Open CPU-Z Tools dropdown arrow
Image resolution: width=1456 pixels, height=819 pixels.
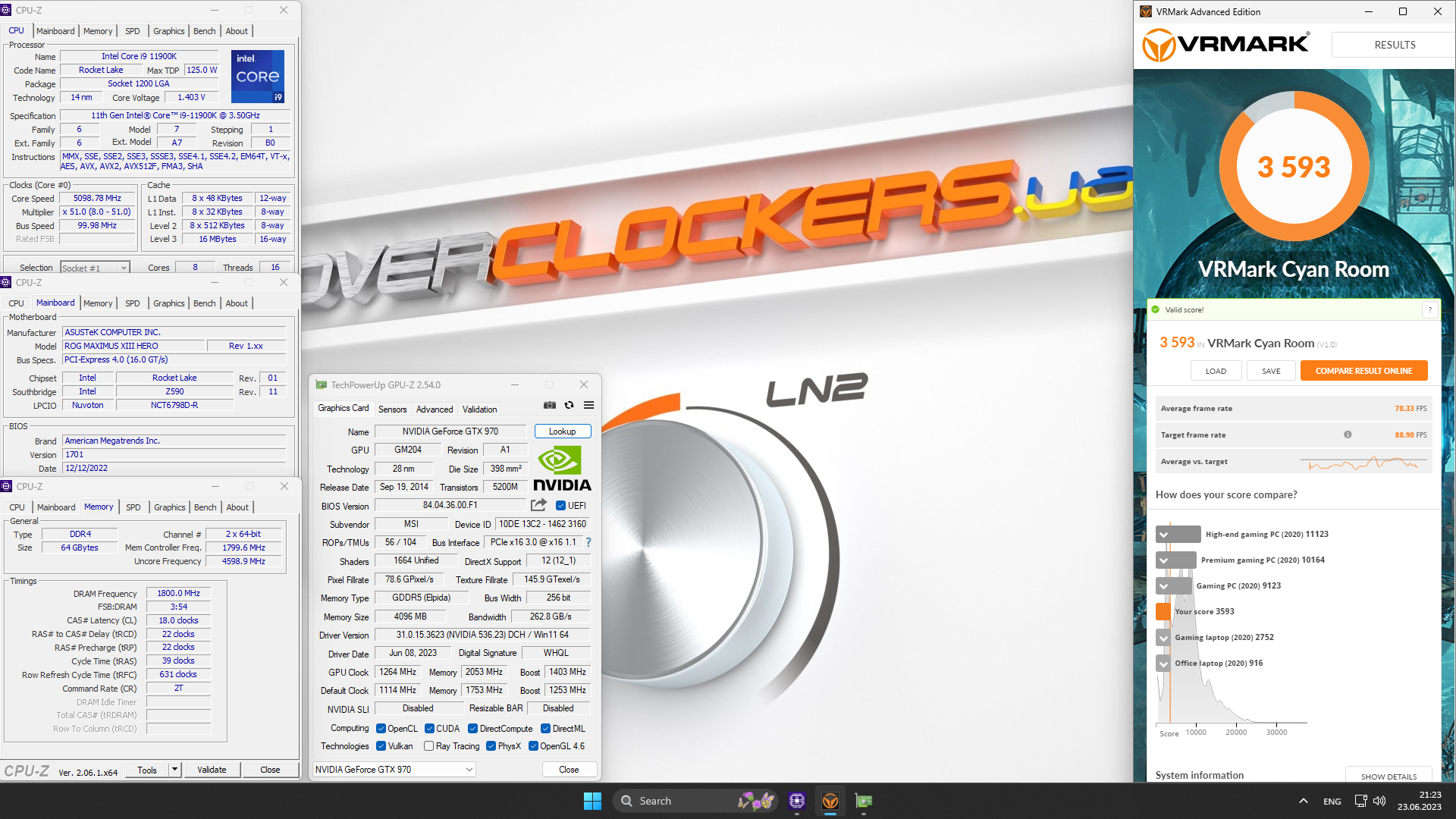coord(174,770)
